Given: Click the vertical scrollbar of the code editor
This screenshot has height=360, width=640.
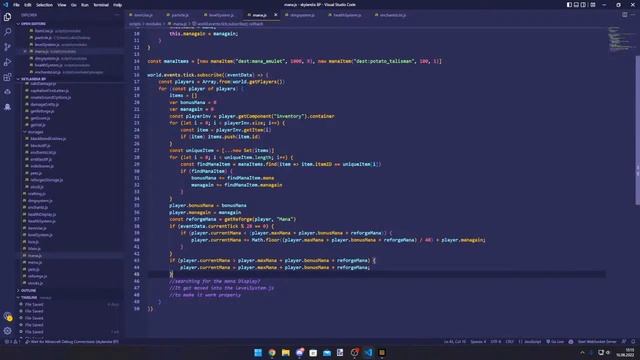Looking at the screenshot, I should pyautogui.click(x=637, y=131).
